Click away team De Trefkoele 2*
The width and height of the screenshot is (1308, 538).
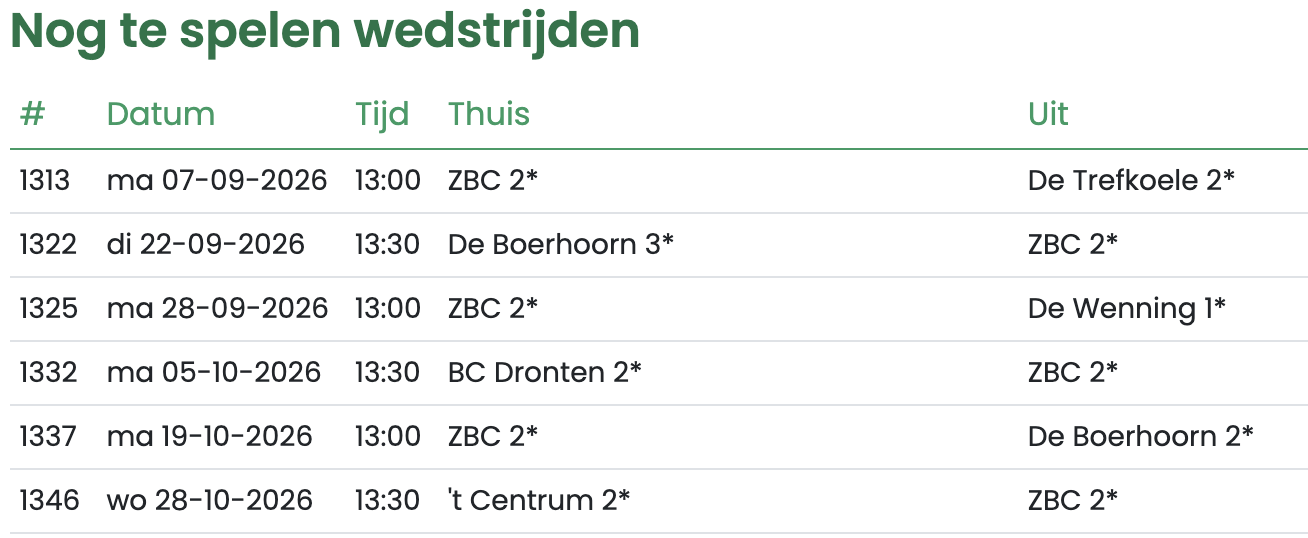1131,180
